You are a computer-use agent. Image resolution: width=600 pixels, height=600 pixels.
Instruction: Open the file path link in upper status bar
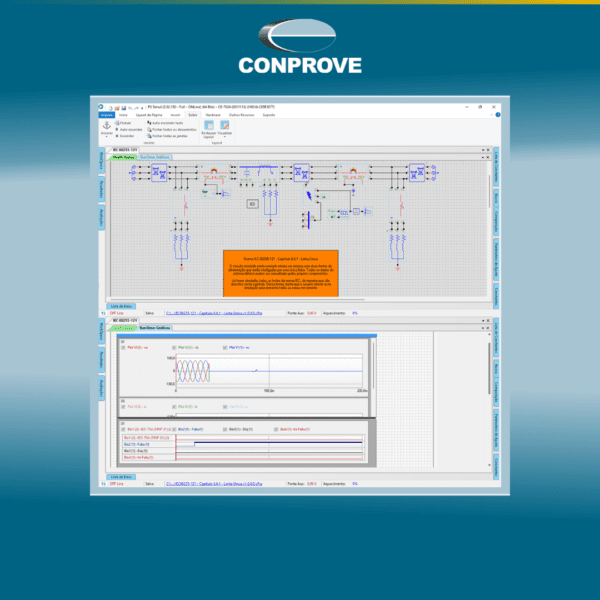214,313
